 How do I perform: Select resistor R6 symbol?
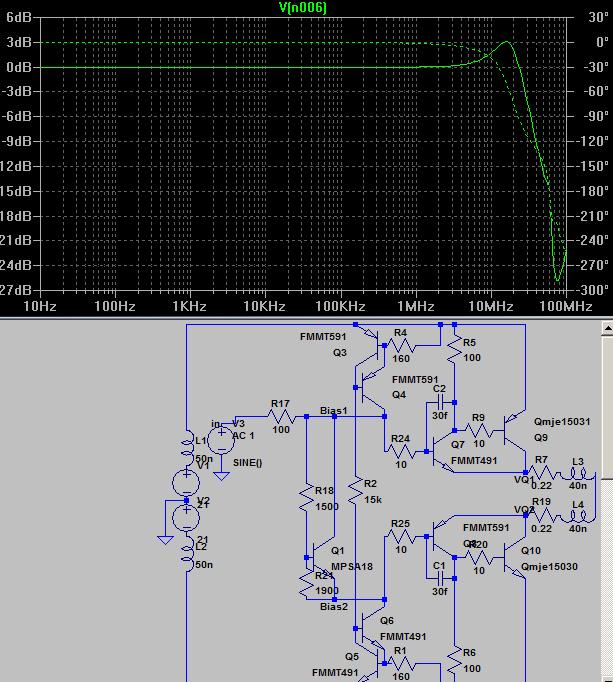[454, 660]
